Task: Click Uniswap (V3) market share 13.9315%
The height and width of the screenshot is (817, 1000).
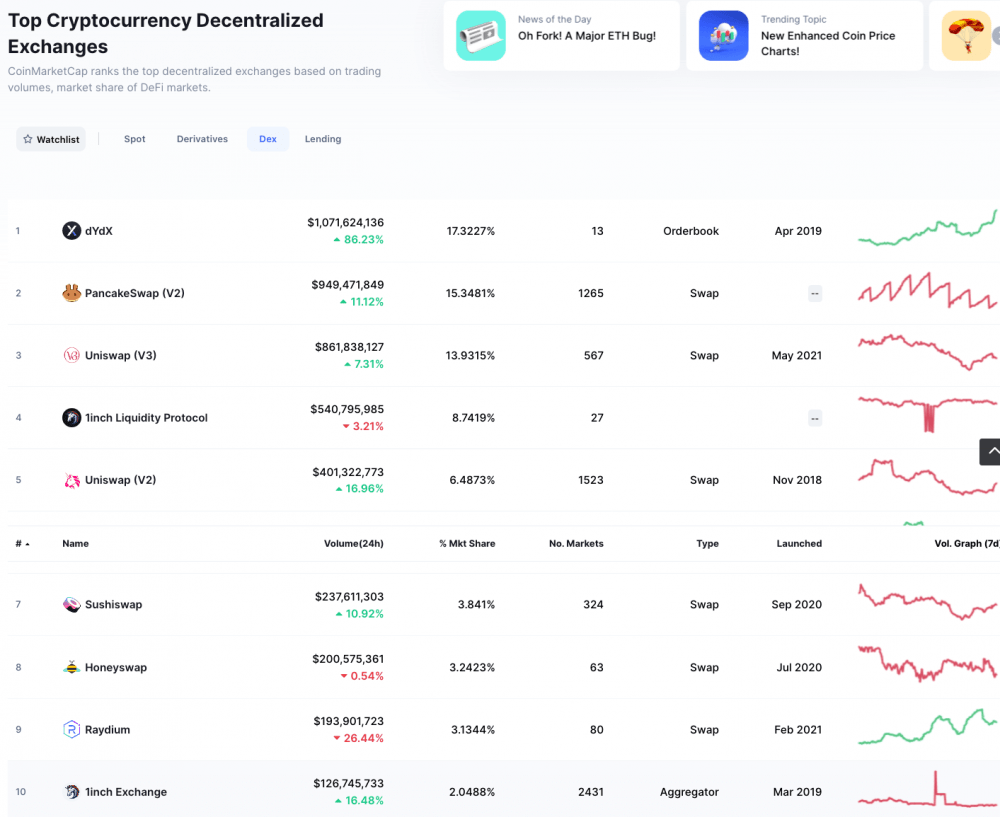Action: [470, 355]
